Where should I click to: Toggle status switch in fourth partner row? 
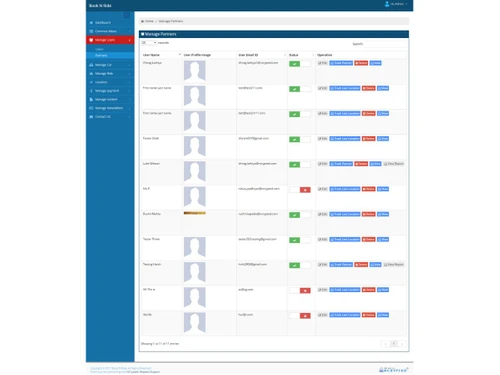(300, 139)
